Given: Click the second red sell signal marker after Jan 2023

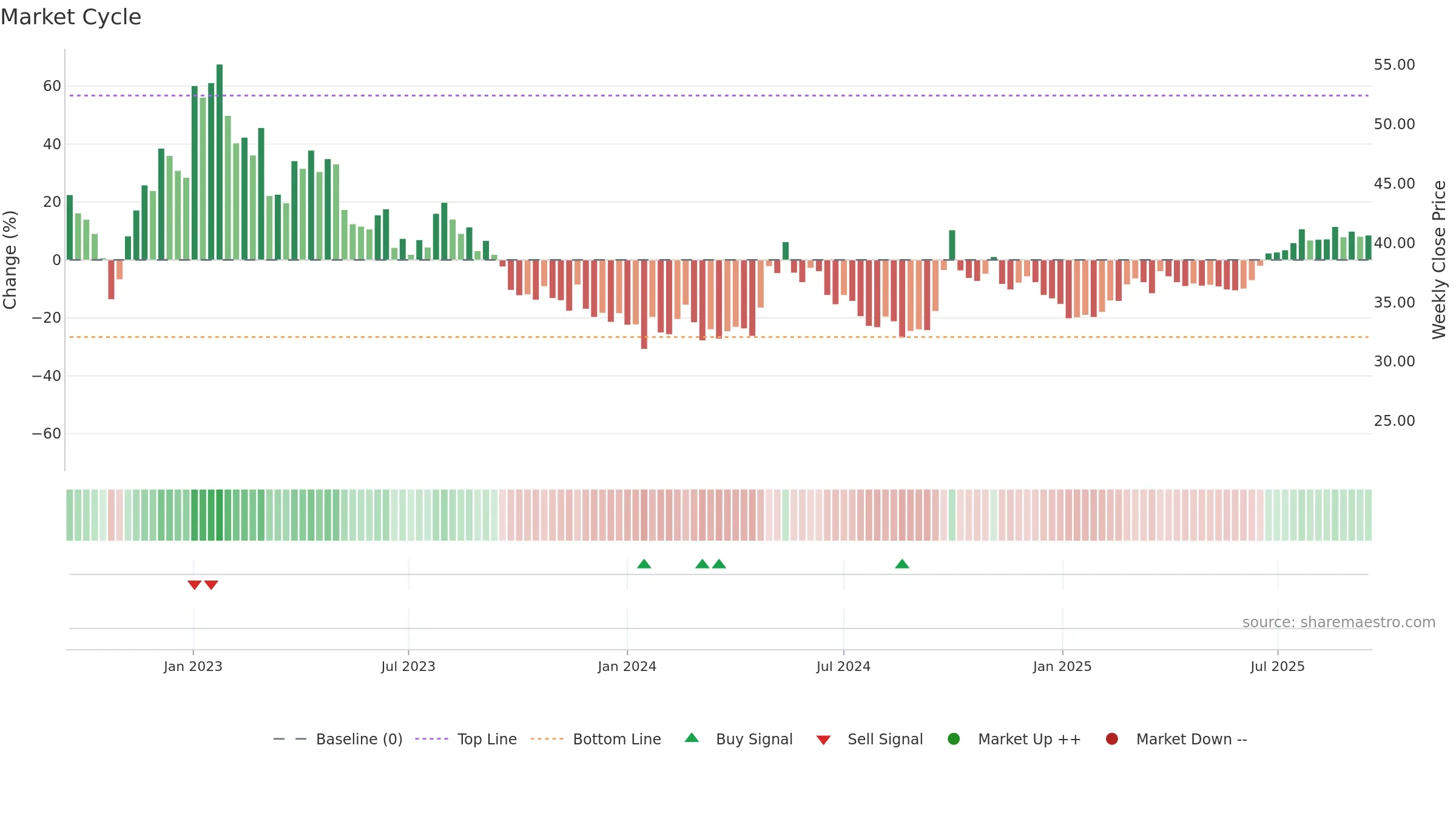Looking at the screenshot, I should point(211,585).
